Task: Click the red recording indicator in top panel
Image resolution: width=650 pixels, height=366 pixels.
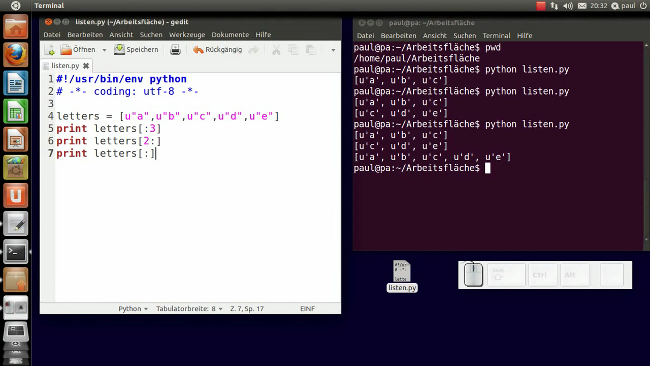Action: pos(541,6)
